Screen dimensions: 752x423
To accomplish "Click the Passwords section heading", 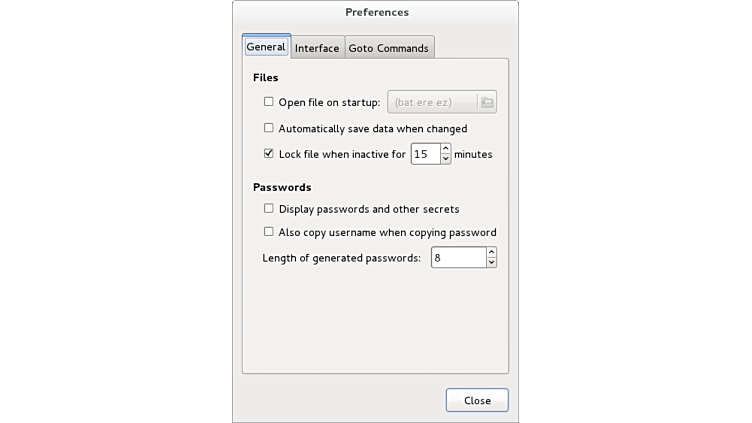I will (x=282, y=187).
